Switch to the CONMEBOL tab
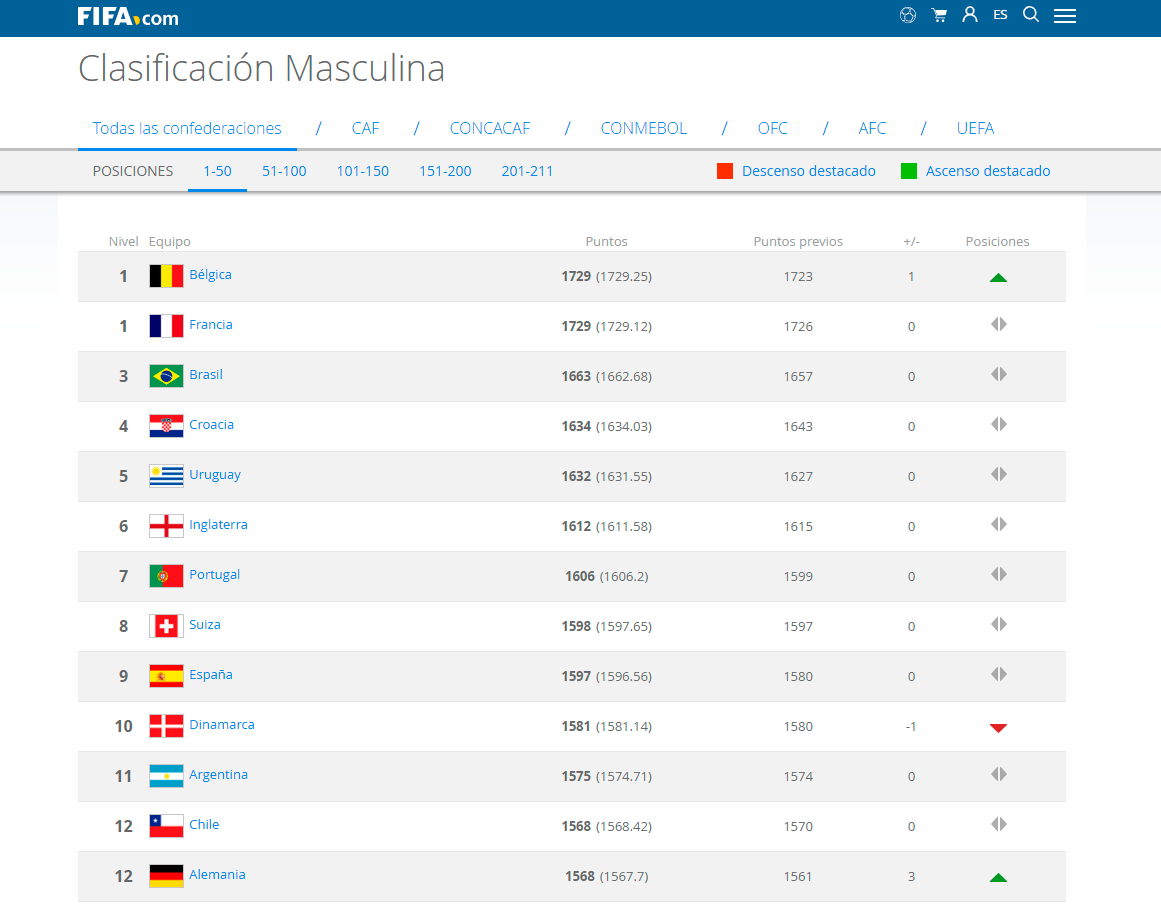This screenshot has height=906, width=1161. coord(643,128)
